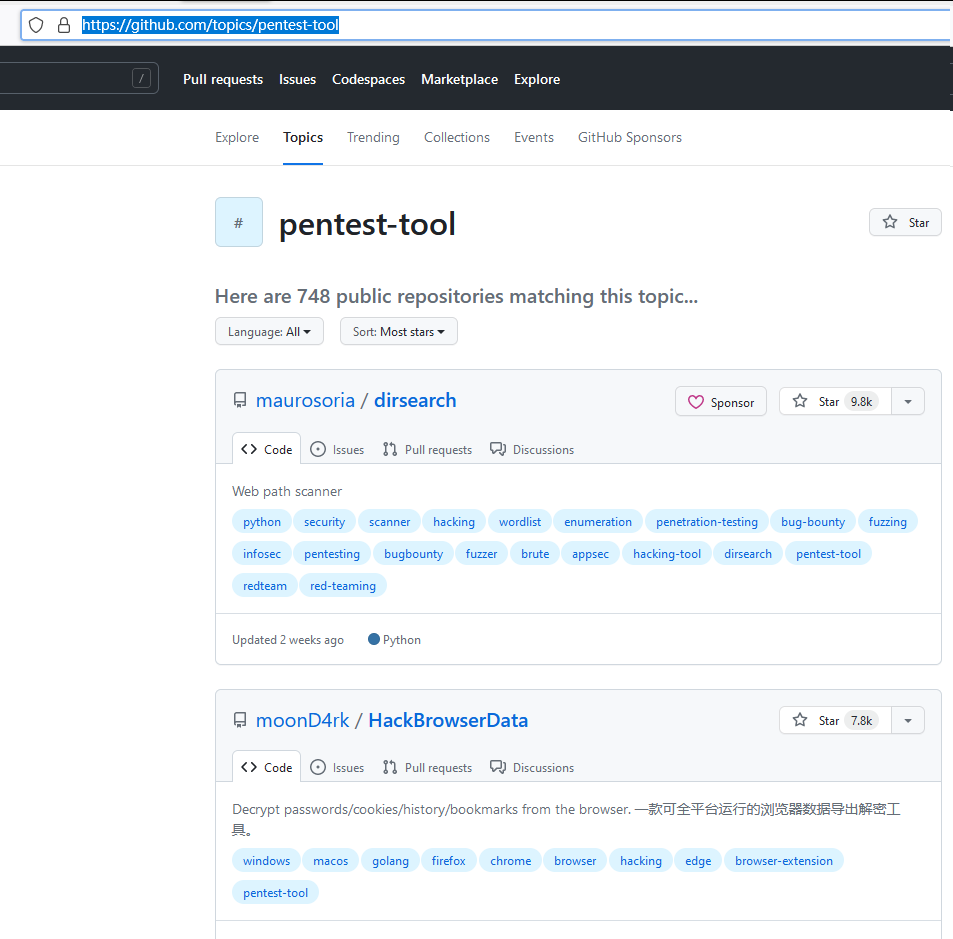This screenshot has width=953, height=939.
Task: Expand the star list dropdown for dirsearch
Action: 907,401
